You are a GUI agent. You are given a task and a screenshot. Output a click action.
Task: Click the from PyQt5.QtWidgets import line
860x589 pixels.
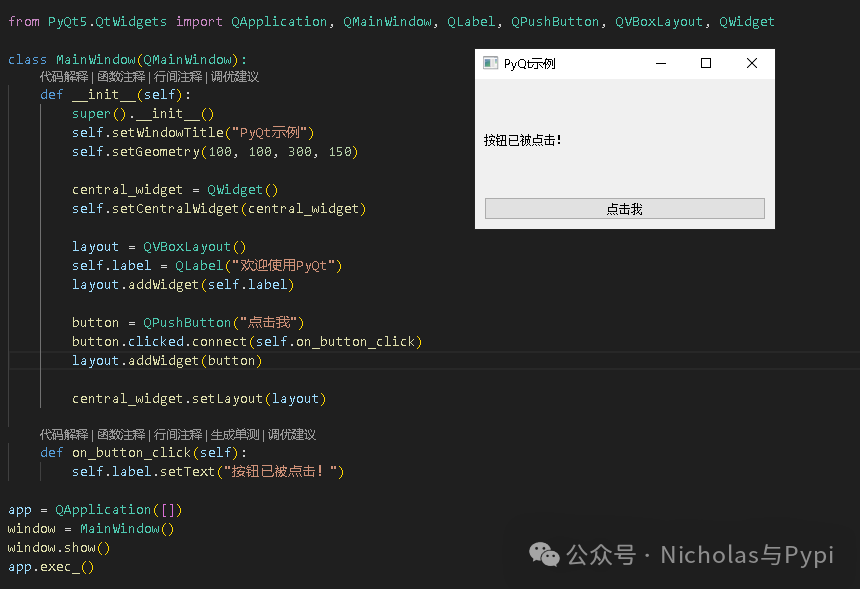[391, 22]
